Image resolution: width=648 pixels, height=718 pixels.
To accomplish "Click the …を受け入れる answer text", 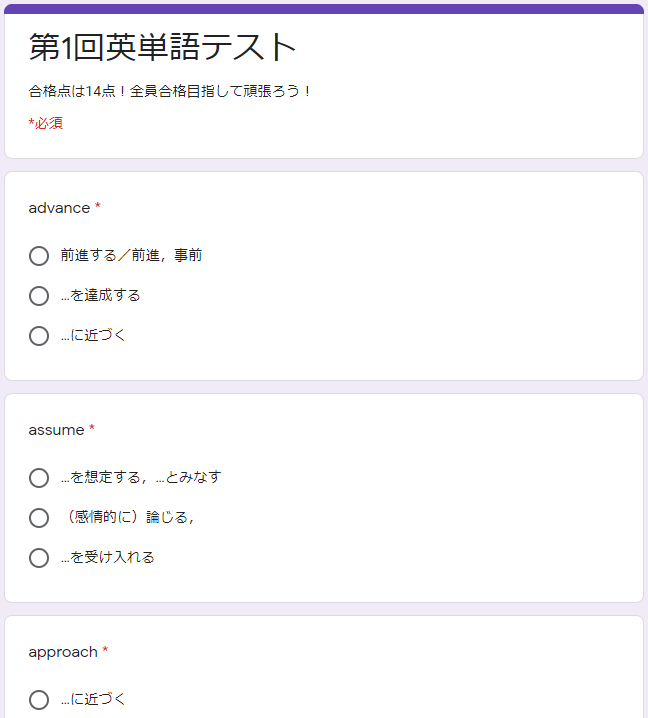I will tap(108, 557).
